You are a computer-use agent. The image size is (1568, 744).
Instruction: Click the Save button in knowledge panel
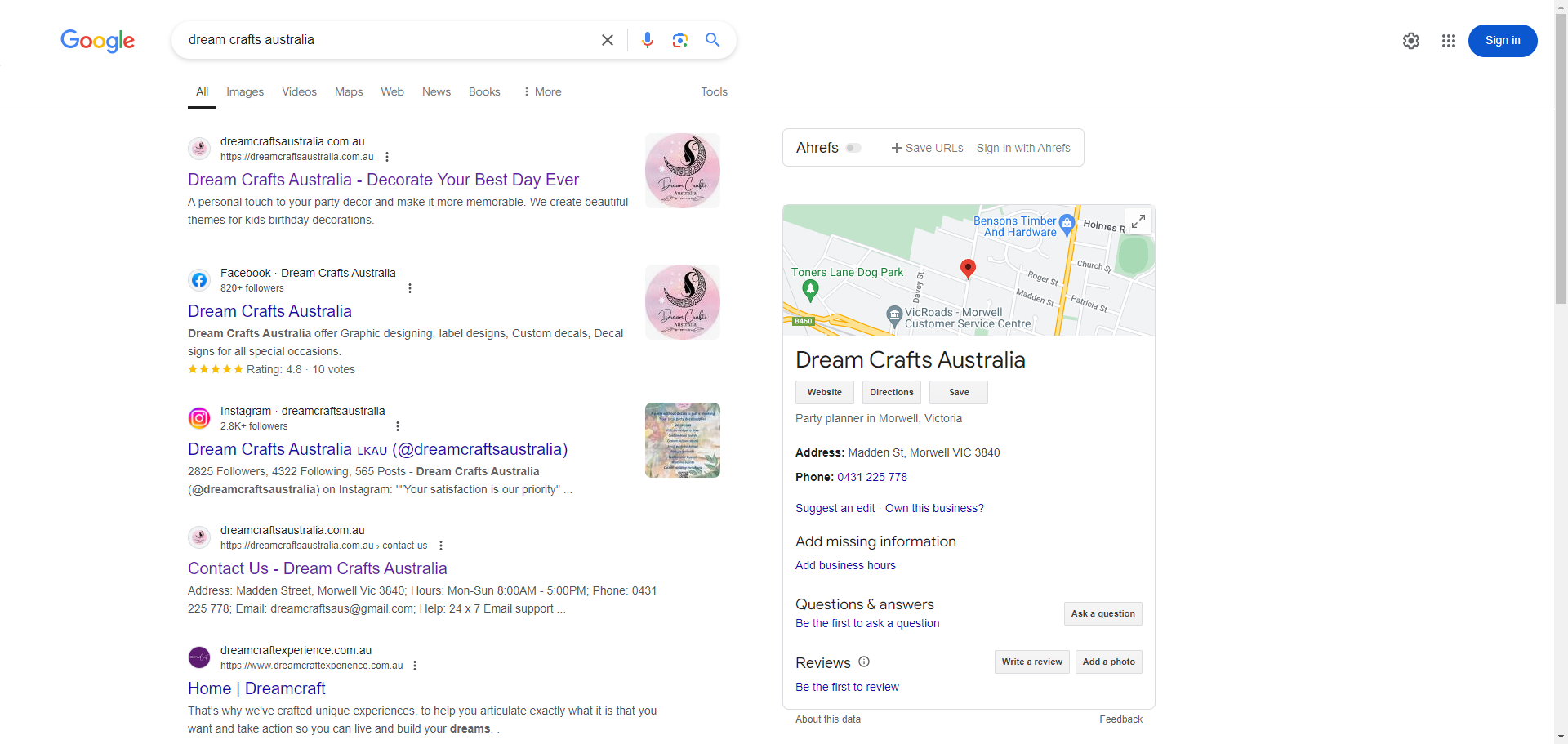point(959,393)
